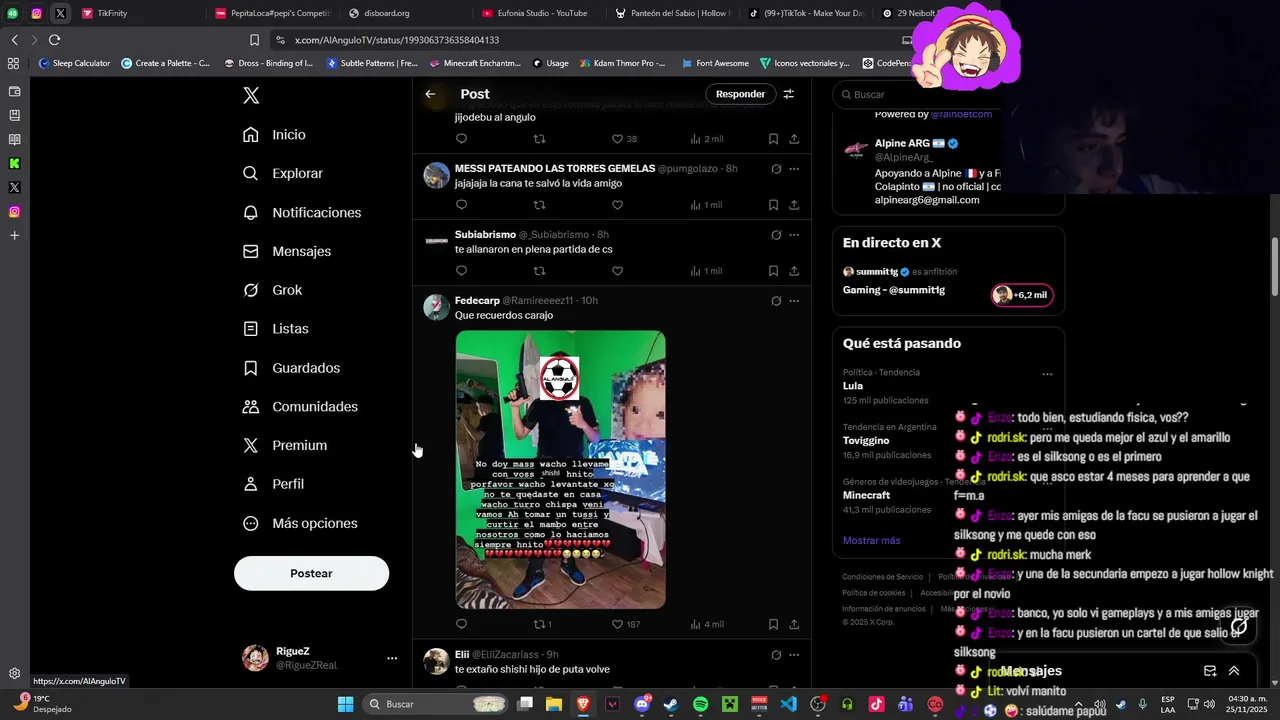This screenshot has width=1280, height=720.
Task: Open Instagram pinned tab
Action: point(36,13)
